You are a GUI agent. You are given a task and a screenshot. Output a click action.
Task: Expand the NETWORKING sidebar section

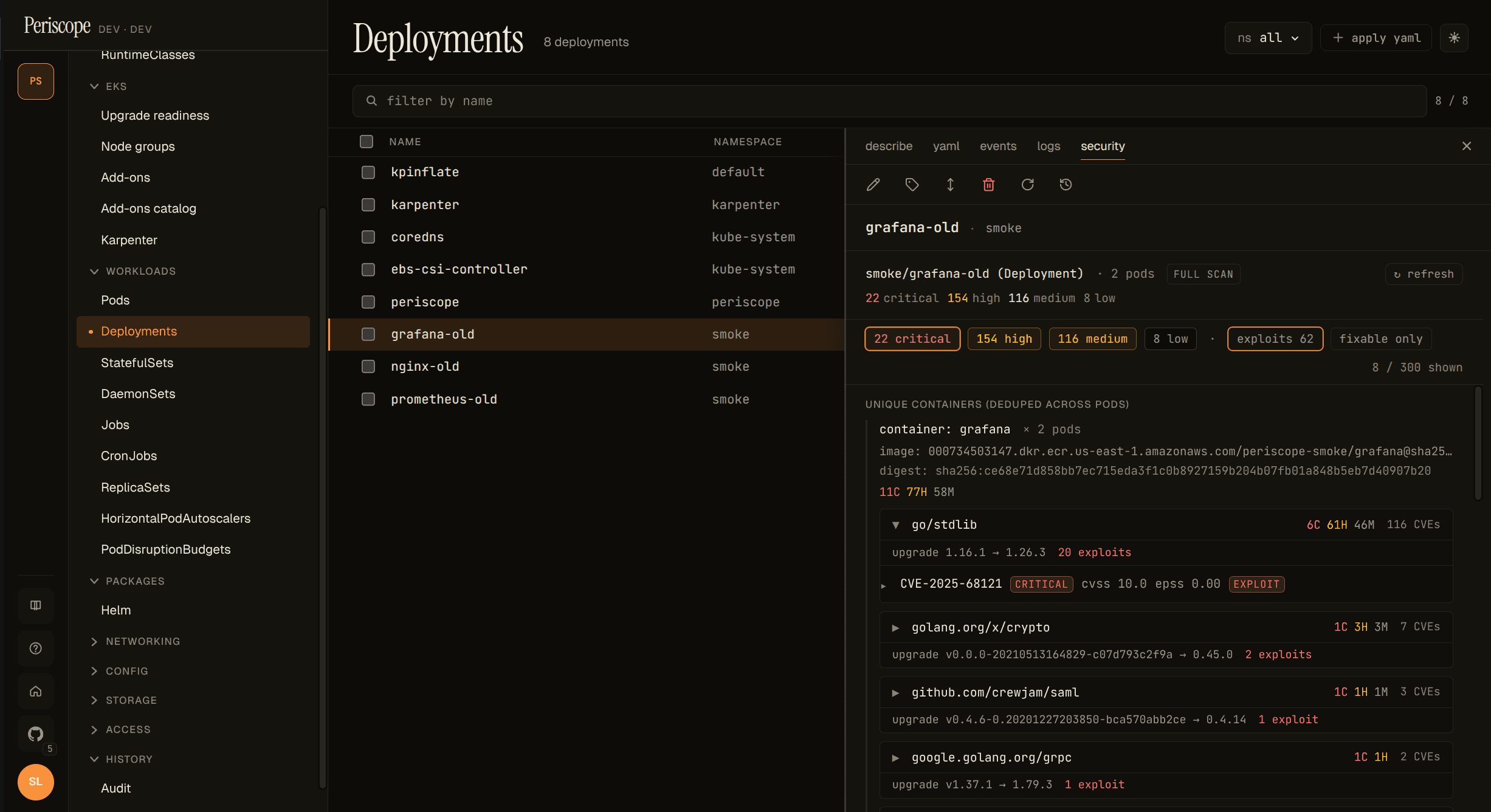click(136, 641)
